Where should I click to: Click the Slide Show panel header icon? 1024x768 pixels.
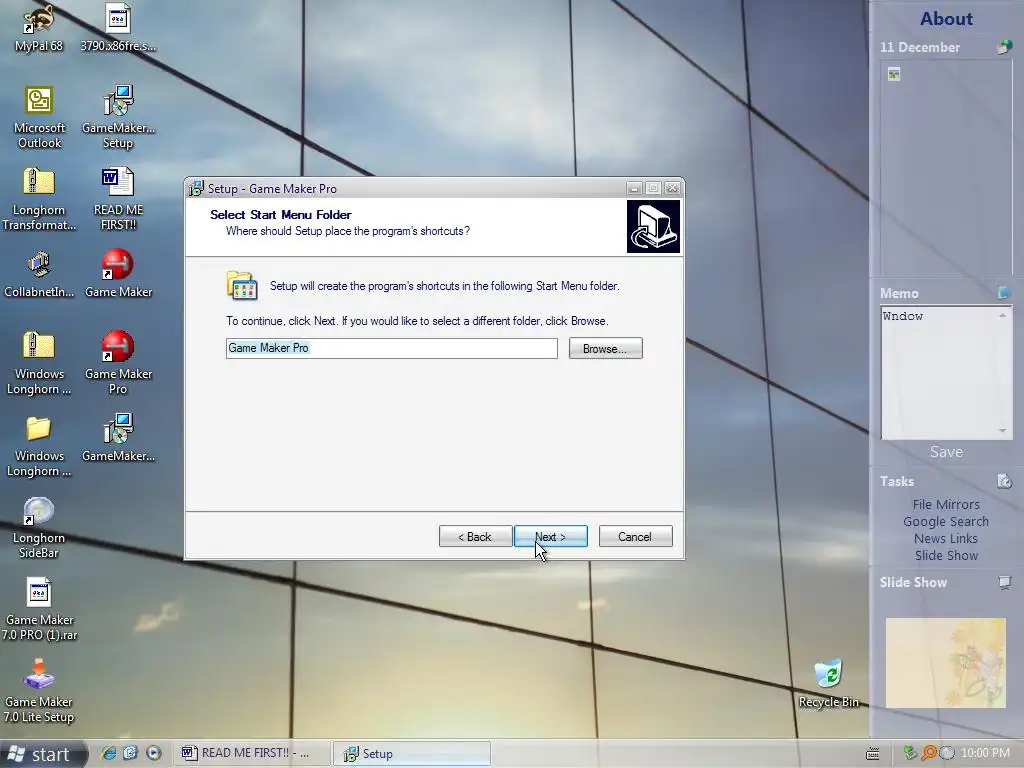(x=1004, y=582)
